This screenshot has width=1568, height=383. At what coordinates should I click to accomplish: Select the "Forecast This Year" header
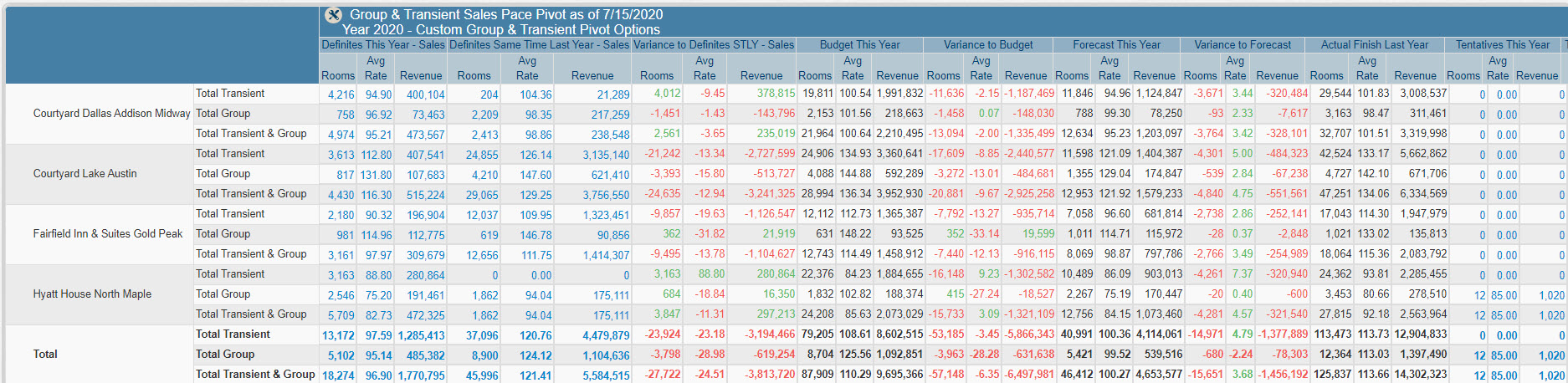click(1116, 45)
